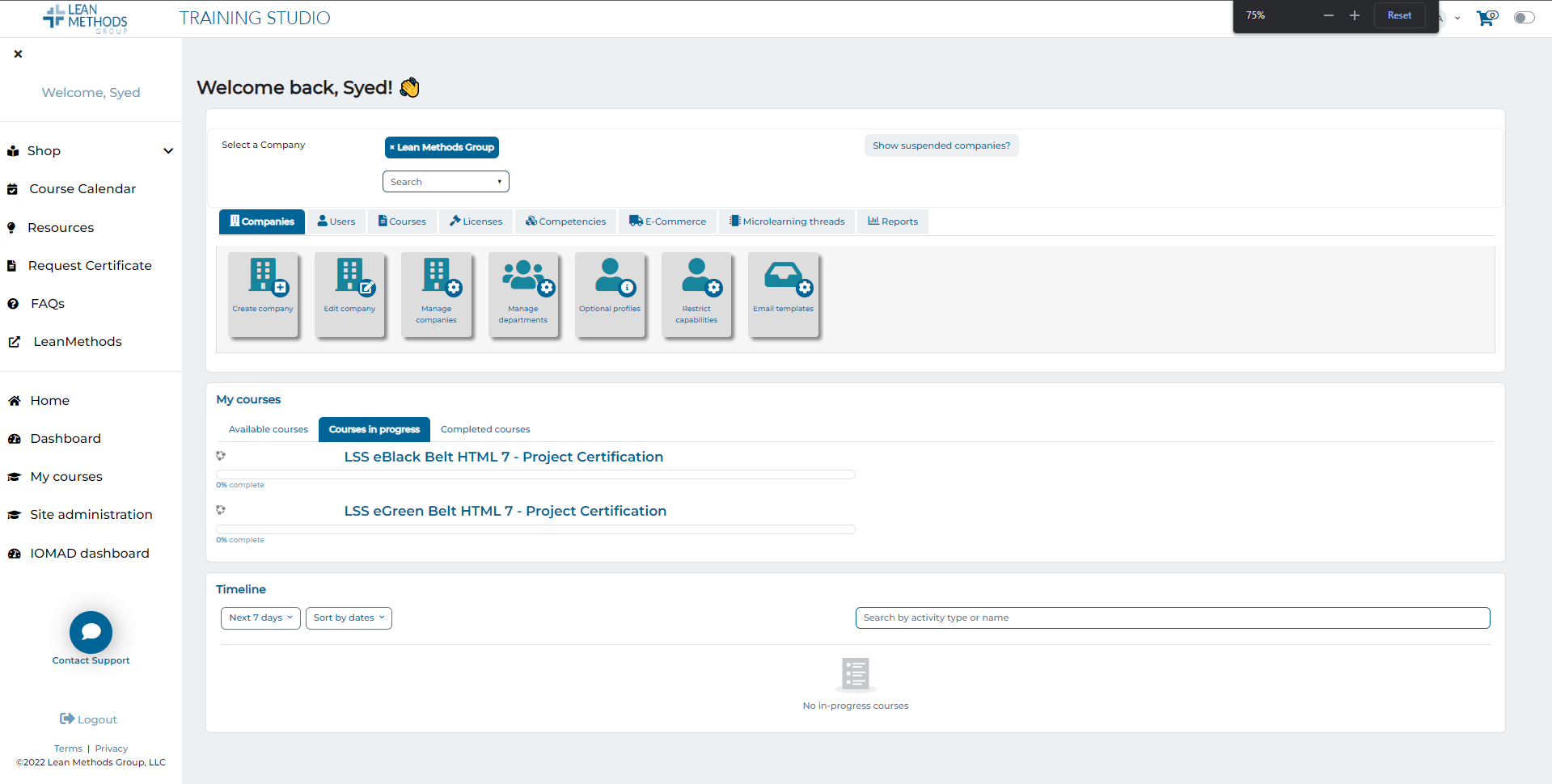Open the Optional profiles tile

(x=610, y=293)
